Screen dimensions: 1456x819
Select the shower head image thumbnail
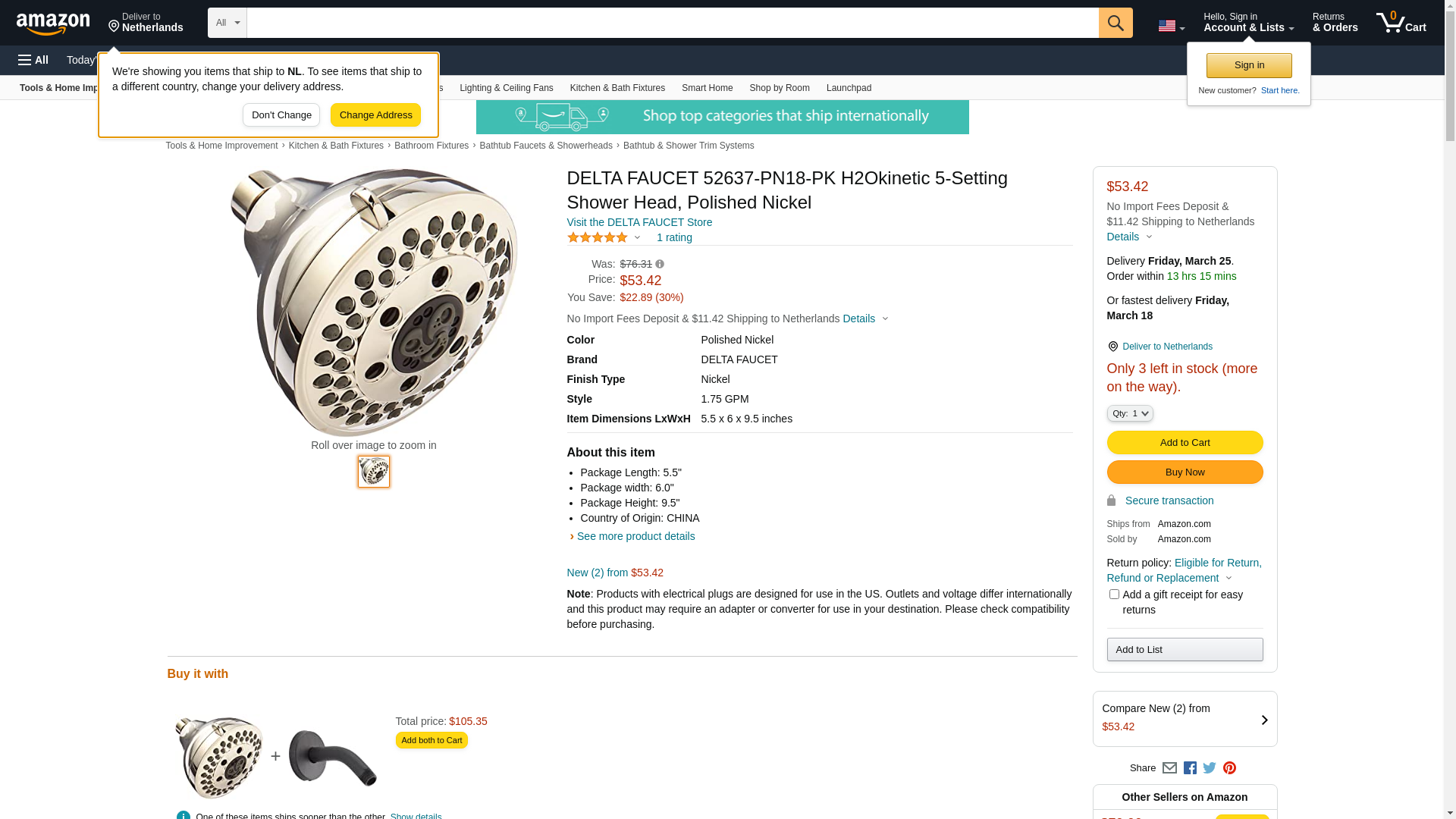(374, 472)
